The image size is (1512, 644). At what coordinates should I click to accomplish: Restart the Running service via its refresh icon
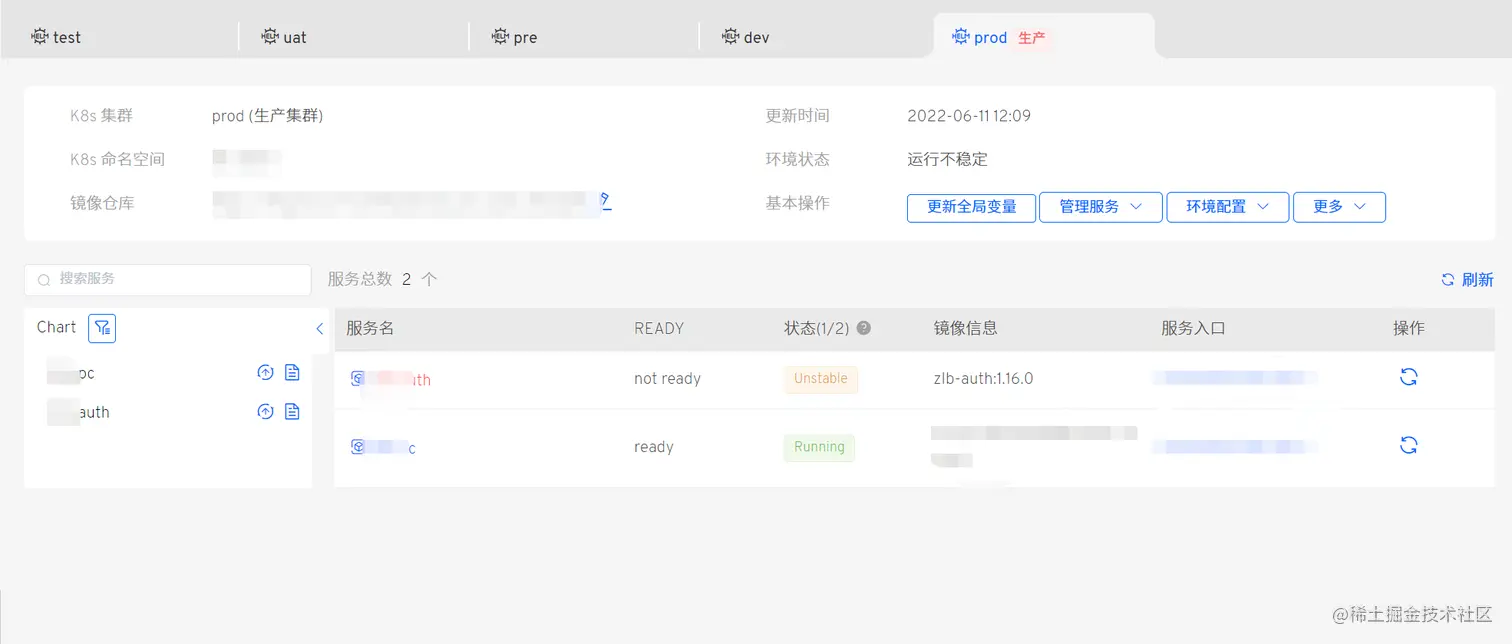click(x=1409, y=445)
